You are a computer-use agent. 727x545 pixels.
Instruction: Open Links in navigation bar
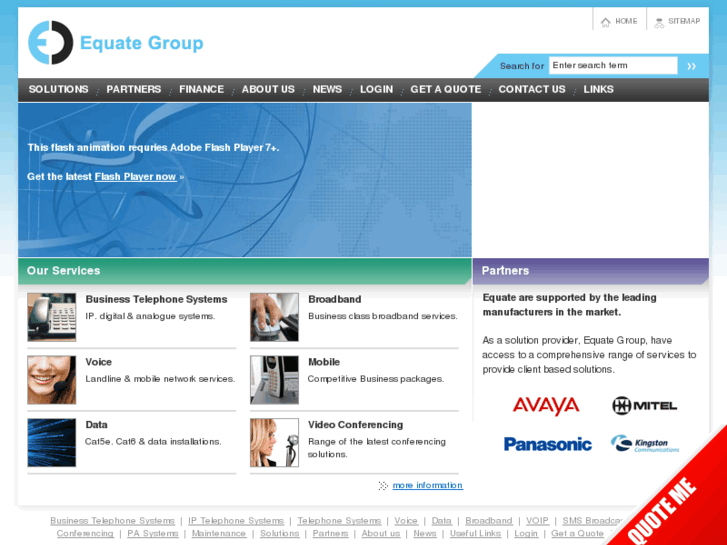[x=598, y=89]
